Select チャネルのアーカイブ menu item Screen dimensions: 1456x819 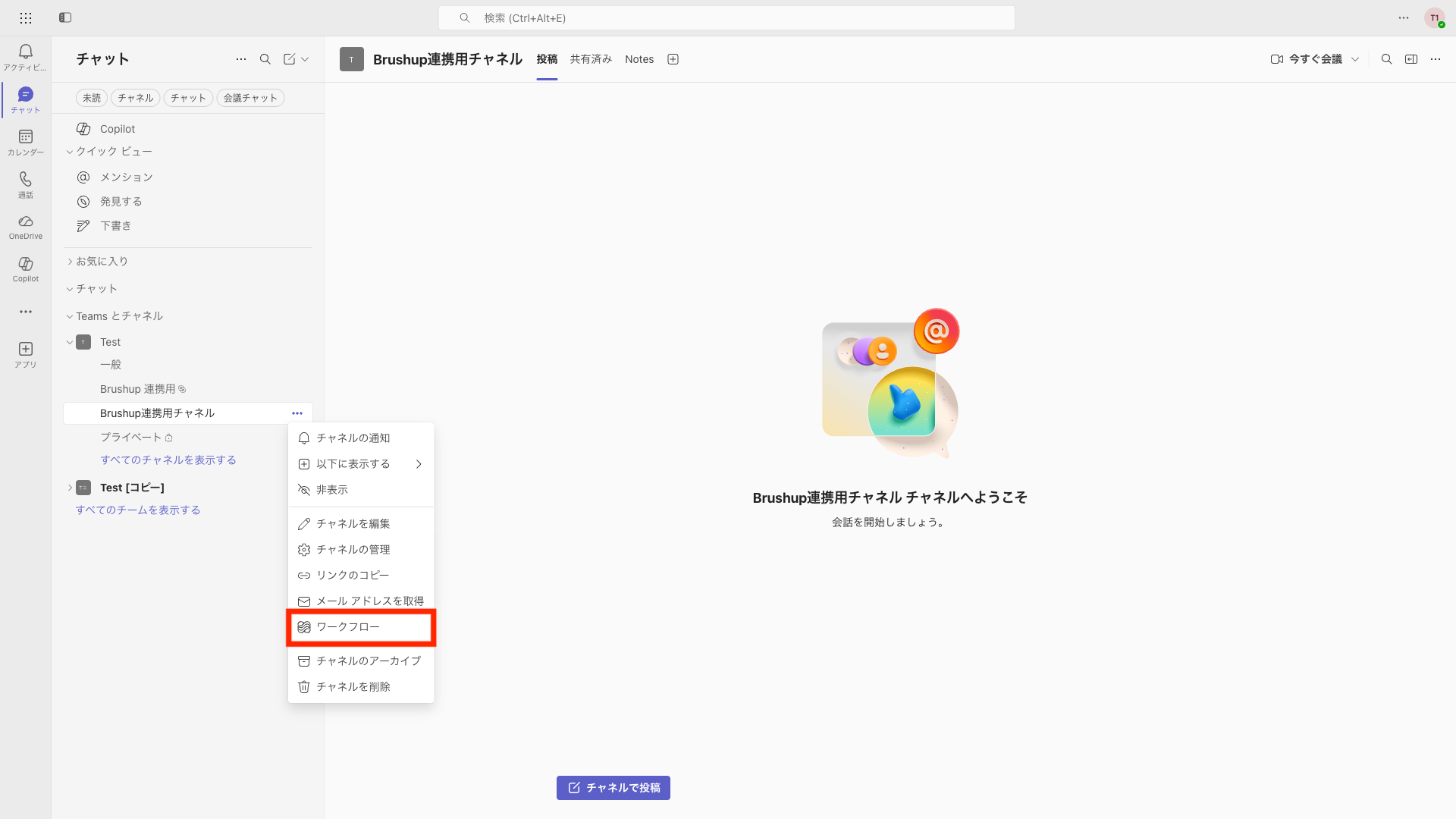tap(361, 661)
